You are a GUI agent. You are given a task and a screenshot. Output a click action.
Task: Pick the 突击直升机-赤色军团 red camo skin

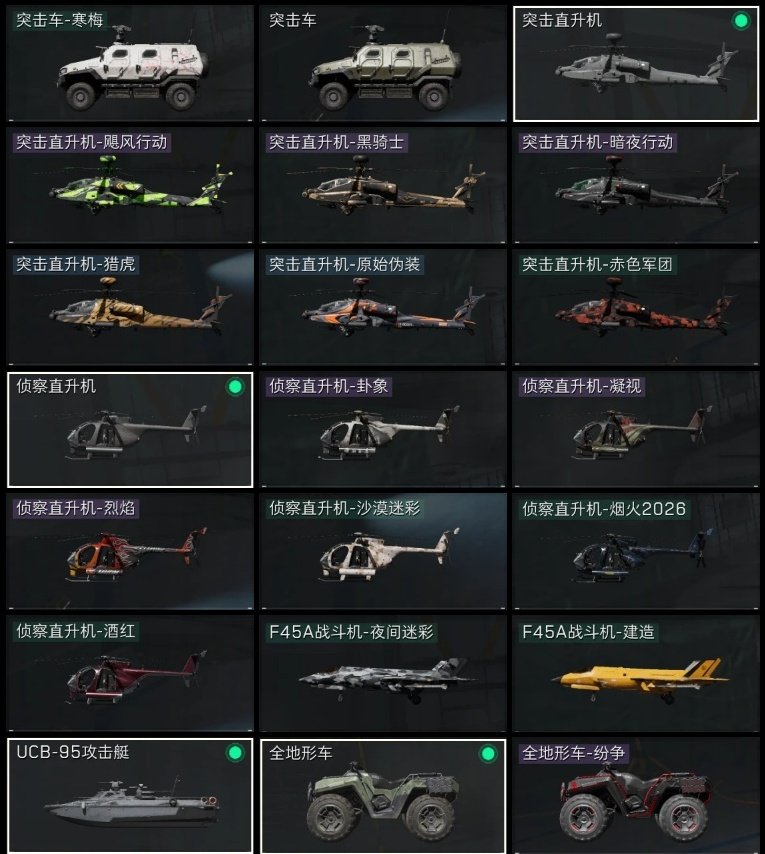click(x=636, y=307)
